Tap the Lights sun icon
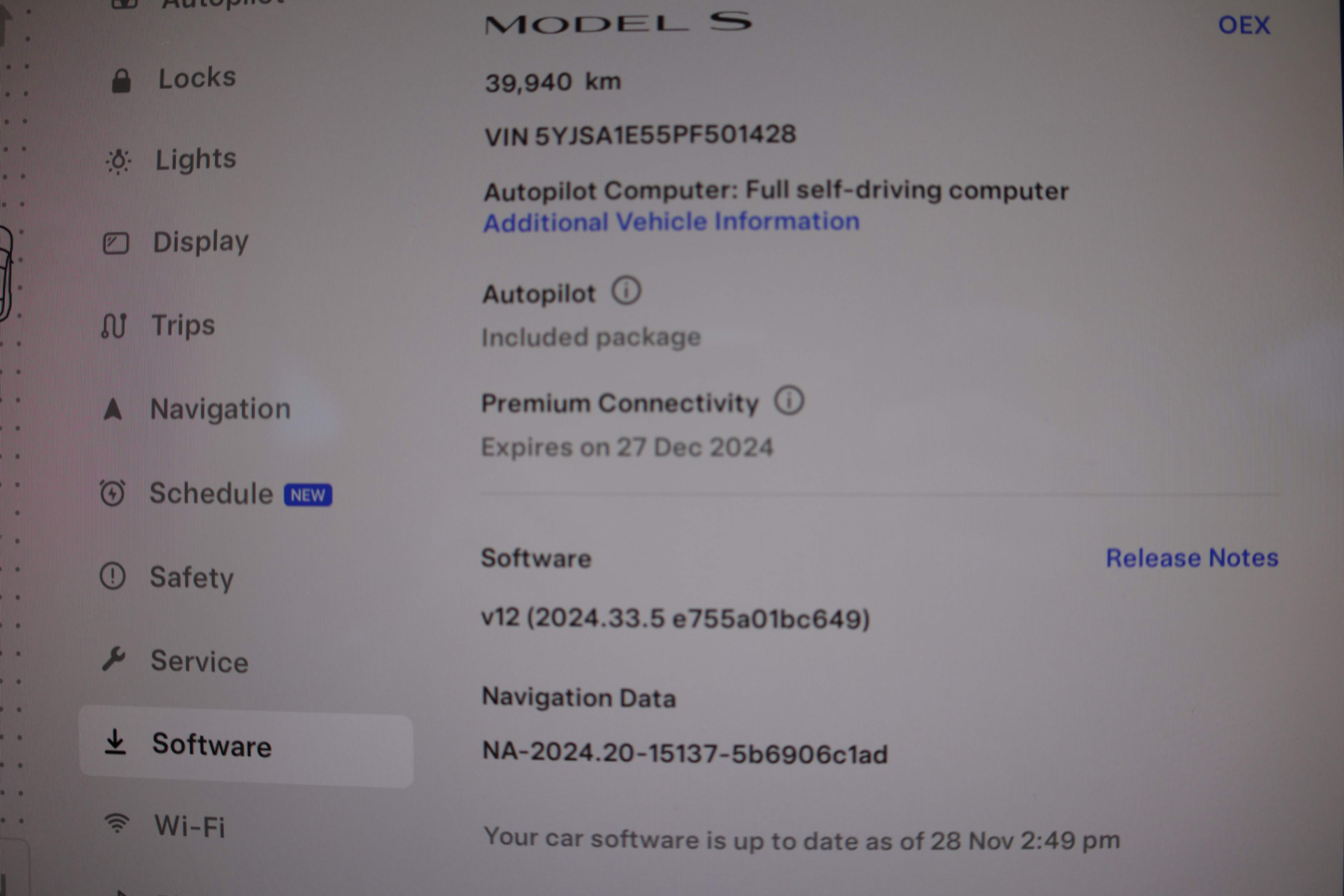This screenshot has width=1344, height=896. 118,162
